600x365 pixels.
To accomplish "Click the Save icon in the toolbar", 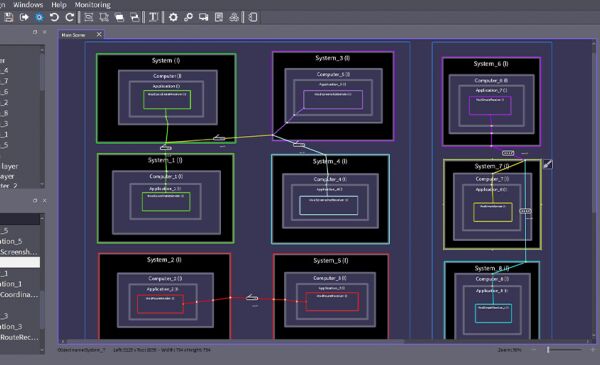I will (9, 17).
